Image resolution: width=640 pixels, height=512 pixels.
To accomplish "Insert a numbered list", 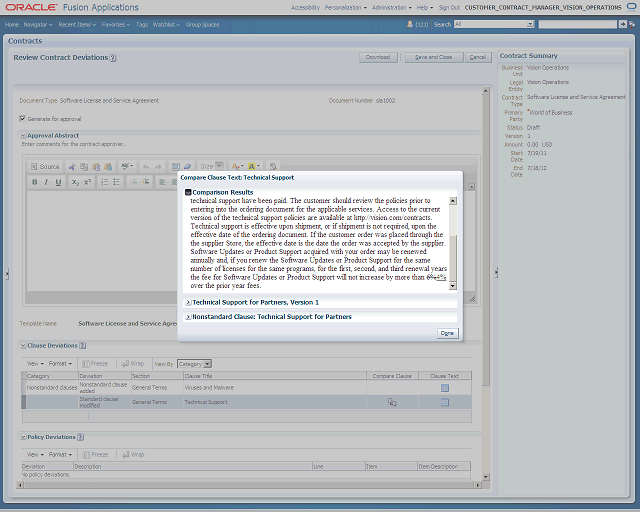I will click(x=104, y=182).
